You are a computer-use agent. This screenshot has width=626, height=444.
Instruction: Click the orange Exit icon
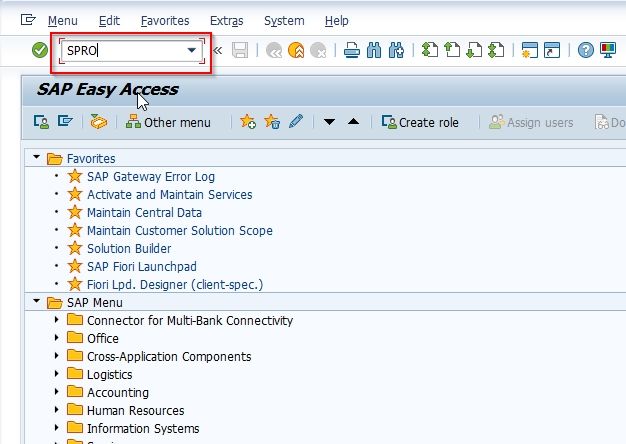(x=296, y=50)
